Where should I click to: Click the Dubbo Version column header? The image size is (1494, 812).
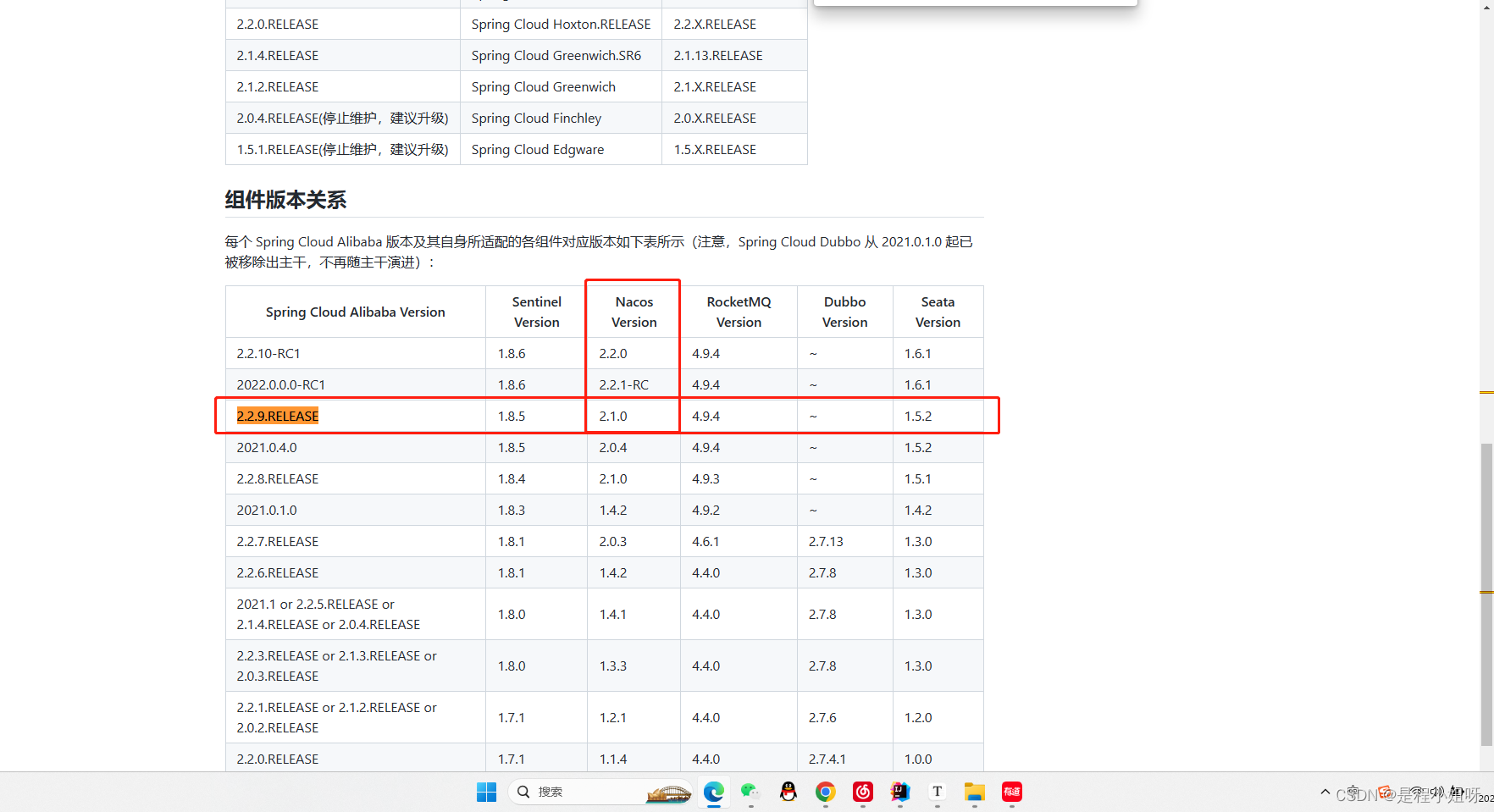pyautogui.click(x=845, y=312)
